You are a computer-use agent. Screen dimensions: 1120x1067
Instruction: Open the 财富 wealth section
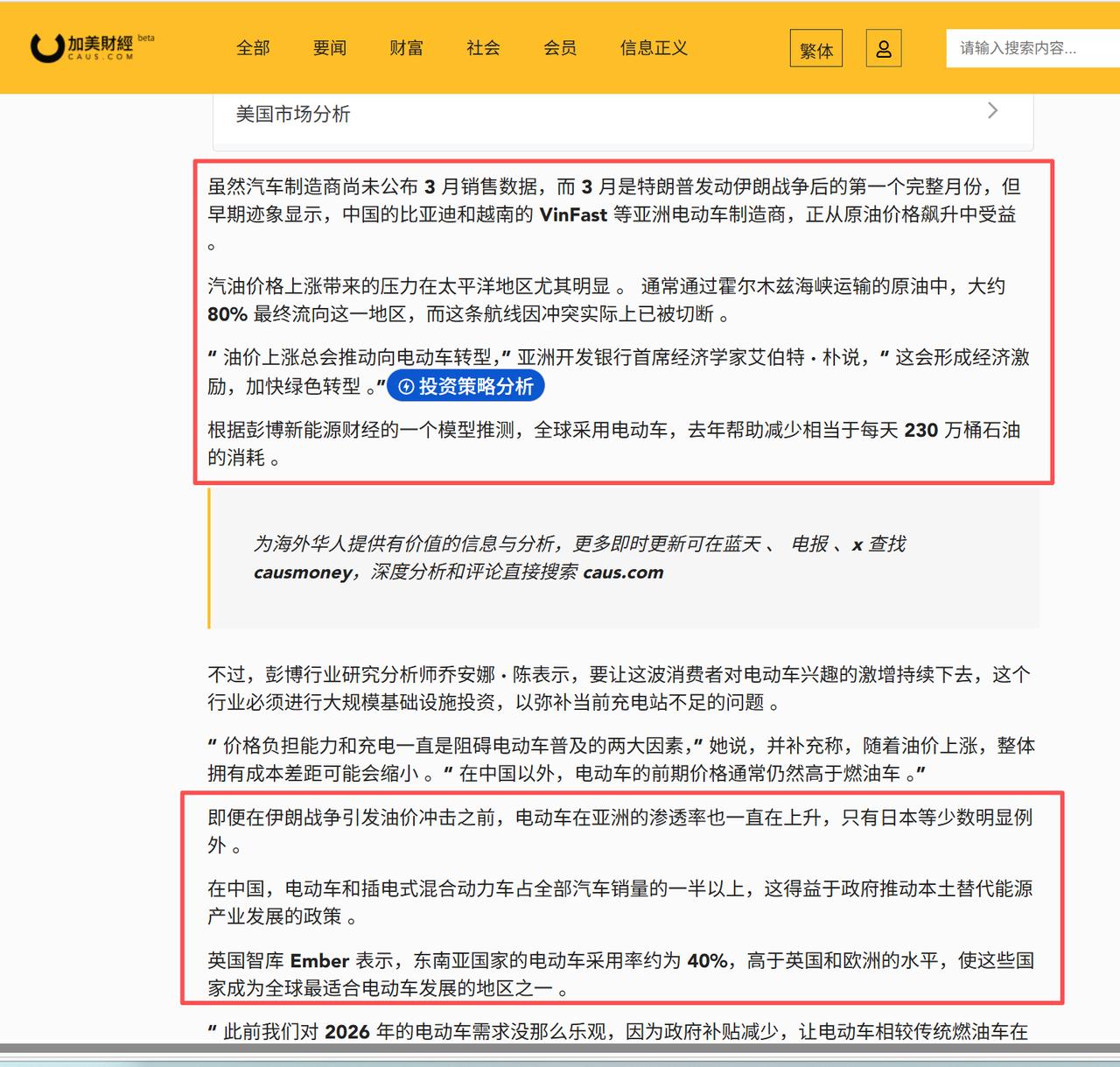coord(405,49)
